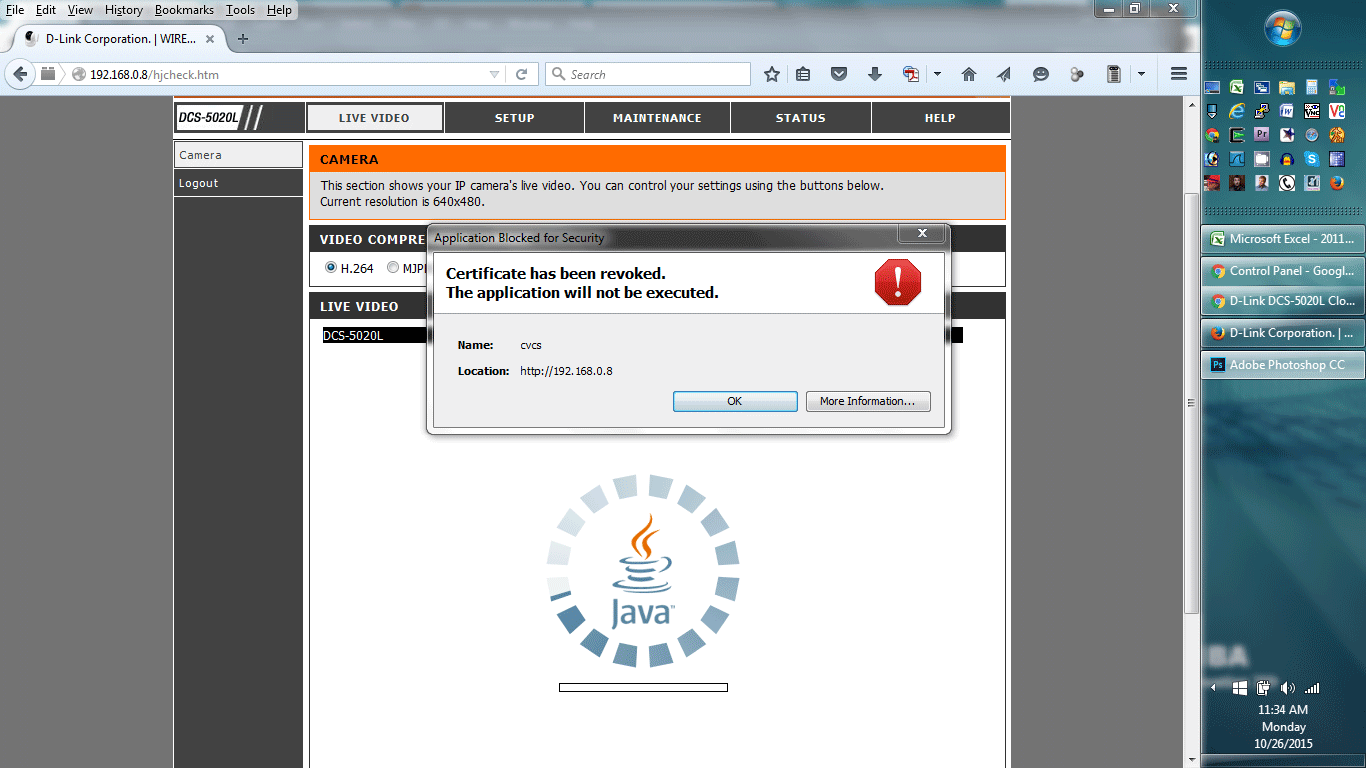
Task: Switch to the MAINTENANCE tab
Action: [657, 118]
